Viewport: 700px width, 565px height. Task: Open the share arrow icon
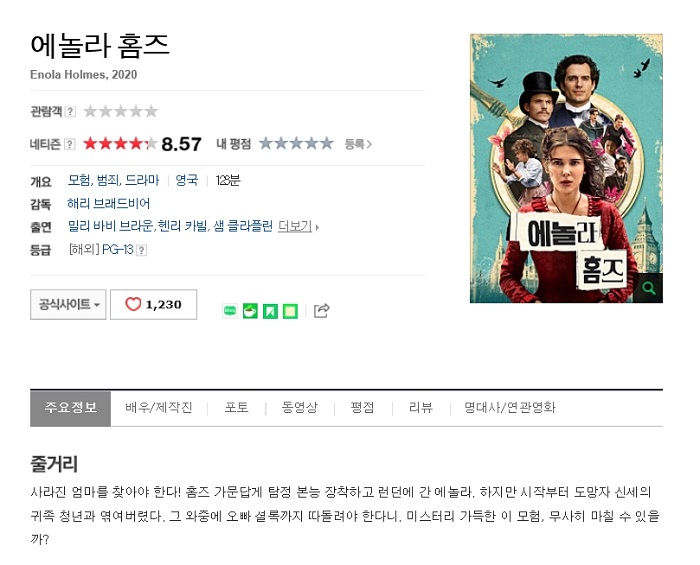tap(321, 311)
